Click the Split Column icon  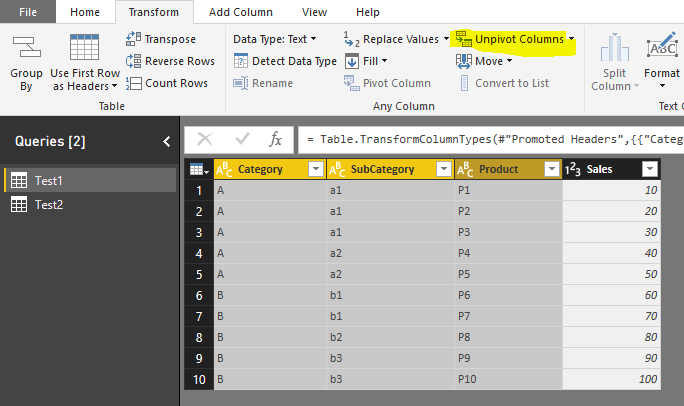615,47
